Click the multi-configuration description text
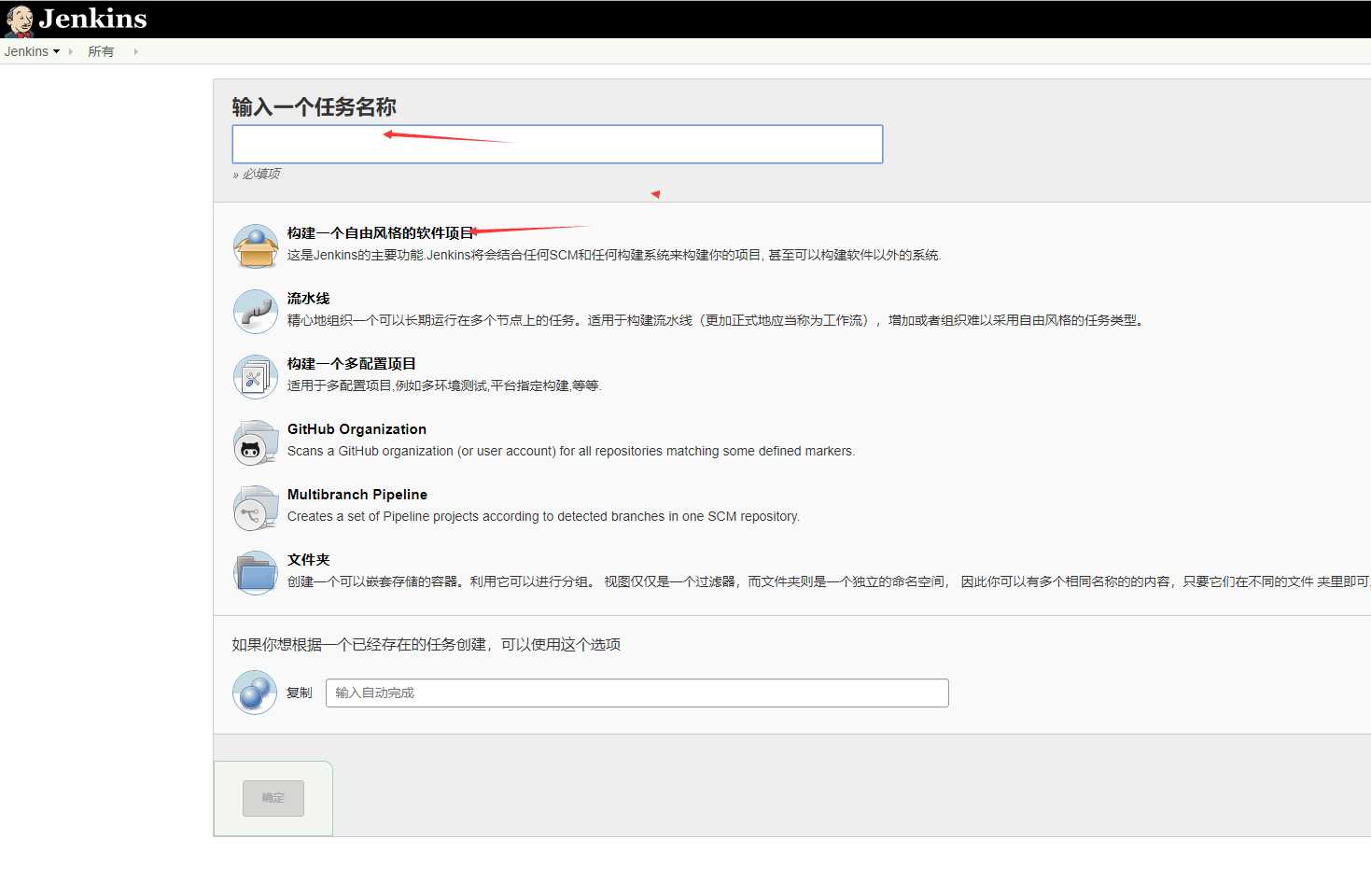Screen dimensions: 1371x896 [444, 385]
